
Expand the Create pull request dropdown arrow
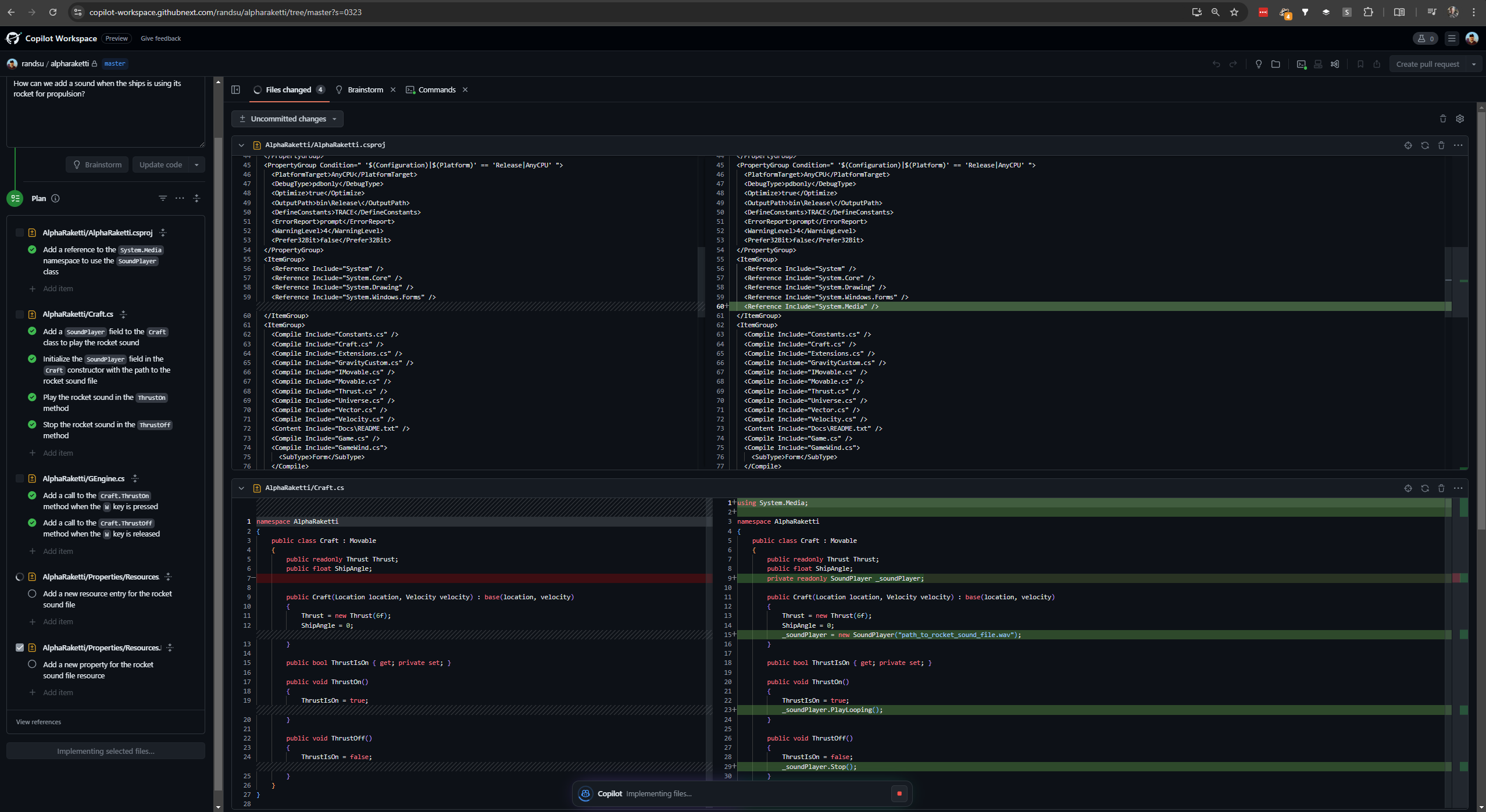[x=1474, y=65]
